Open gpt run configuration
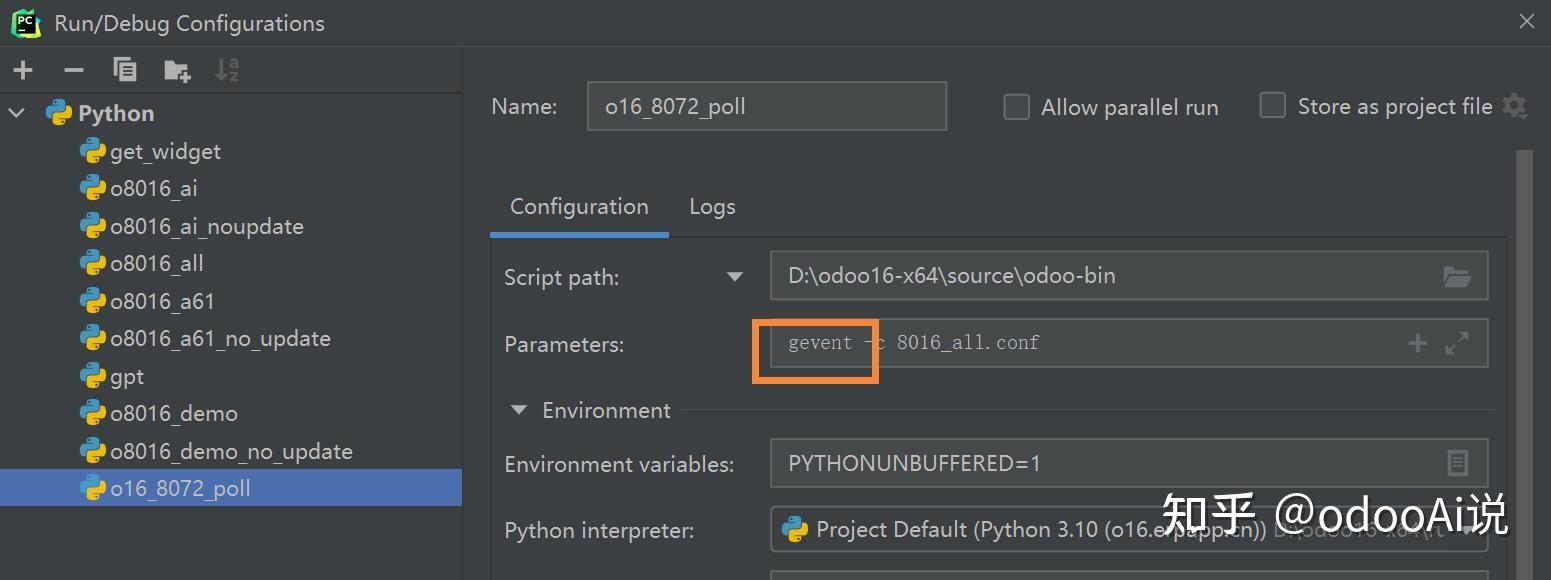 [x=127, y=376]
